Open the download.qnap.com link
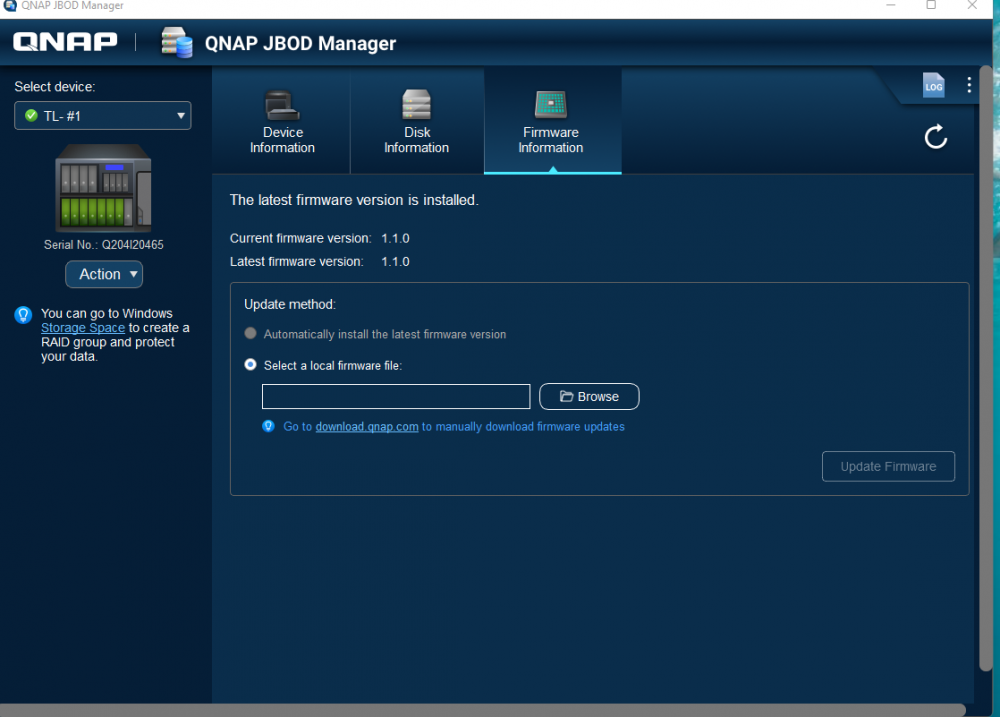The height and width of the screenshot is (717, 1000). (367, 427)
